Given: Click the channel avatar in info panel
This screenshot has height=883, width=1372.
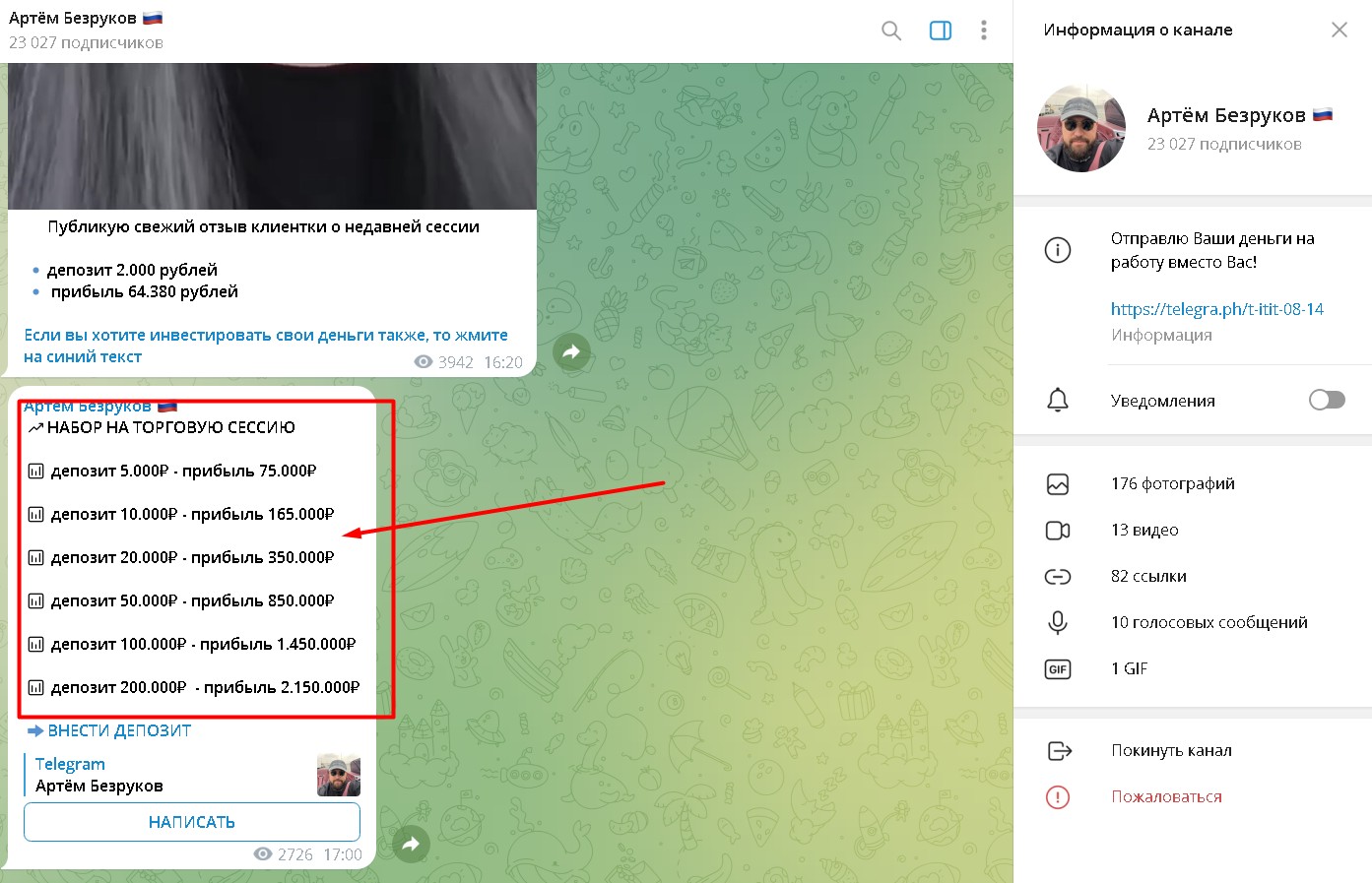Looking at the screenshot, I should 1081,128.
